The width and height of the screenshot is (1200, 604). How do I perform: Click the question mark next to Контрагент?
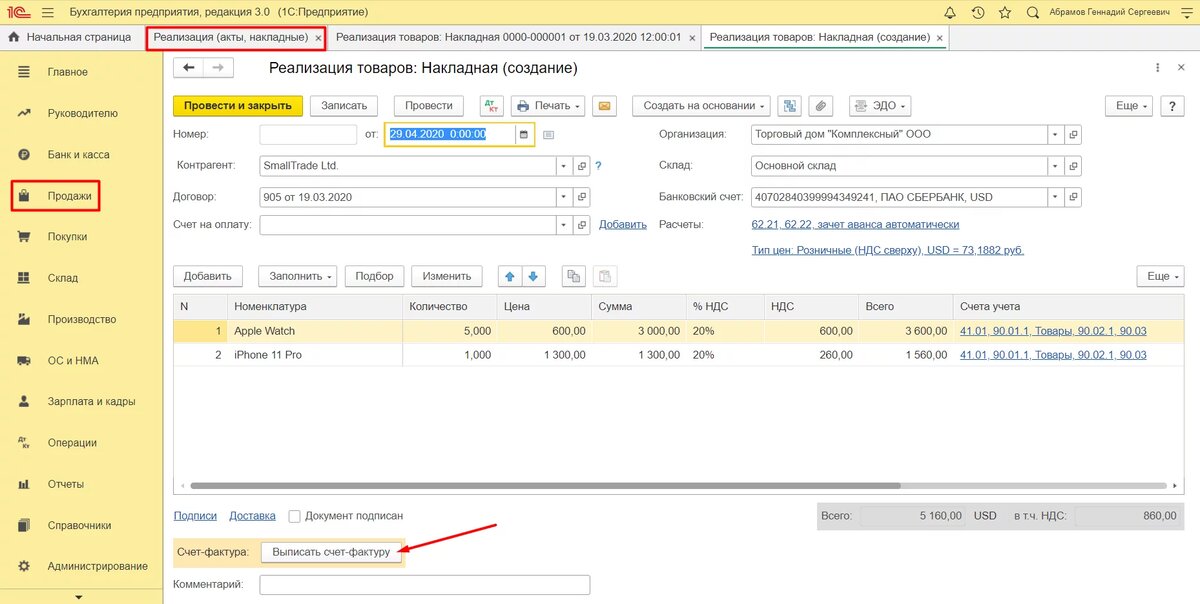[x=598, y=166]
